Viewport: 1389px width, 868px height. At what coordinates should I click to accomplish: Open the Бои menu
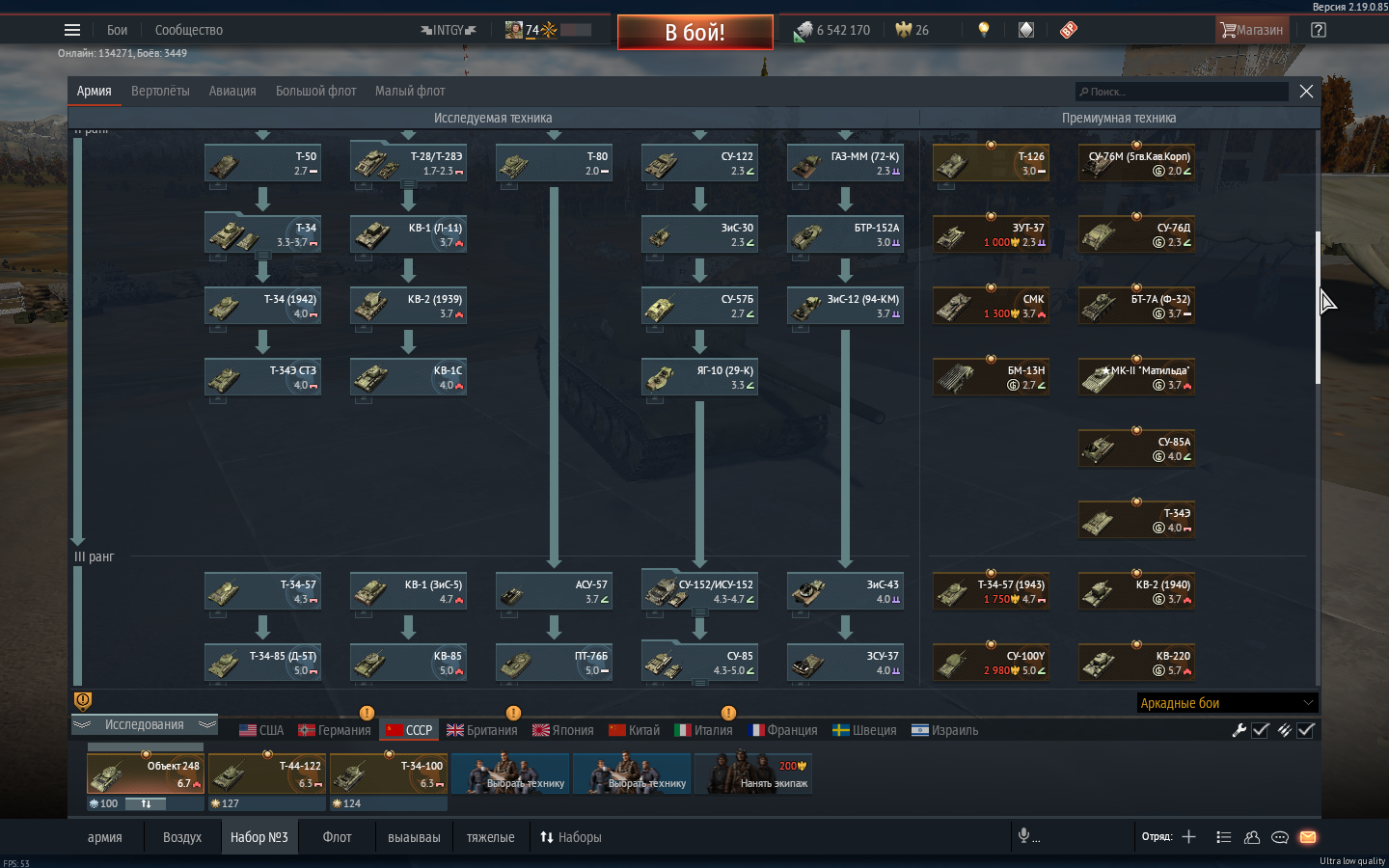click(x=117, y=30)
